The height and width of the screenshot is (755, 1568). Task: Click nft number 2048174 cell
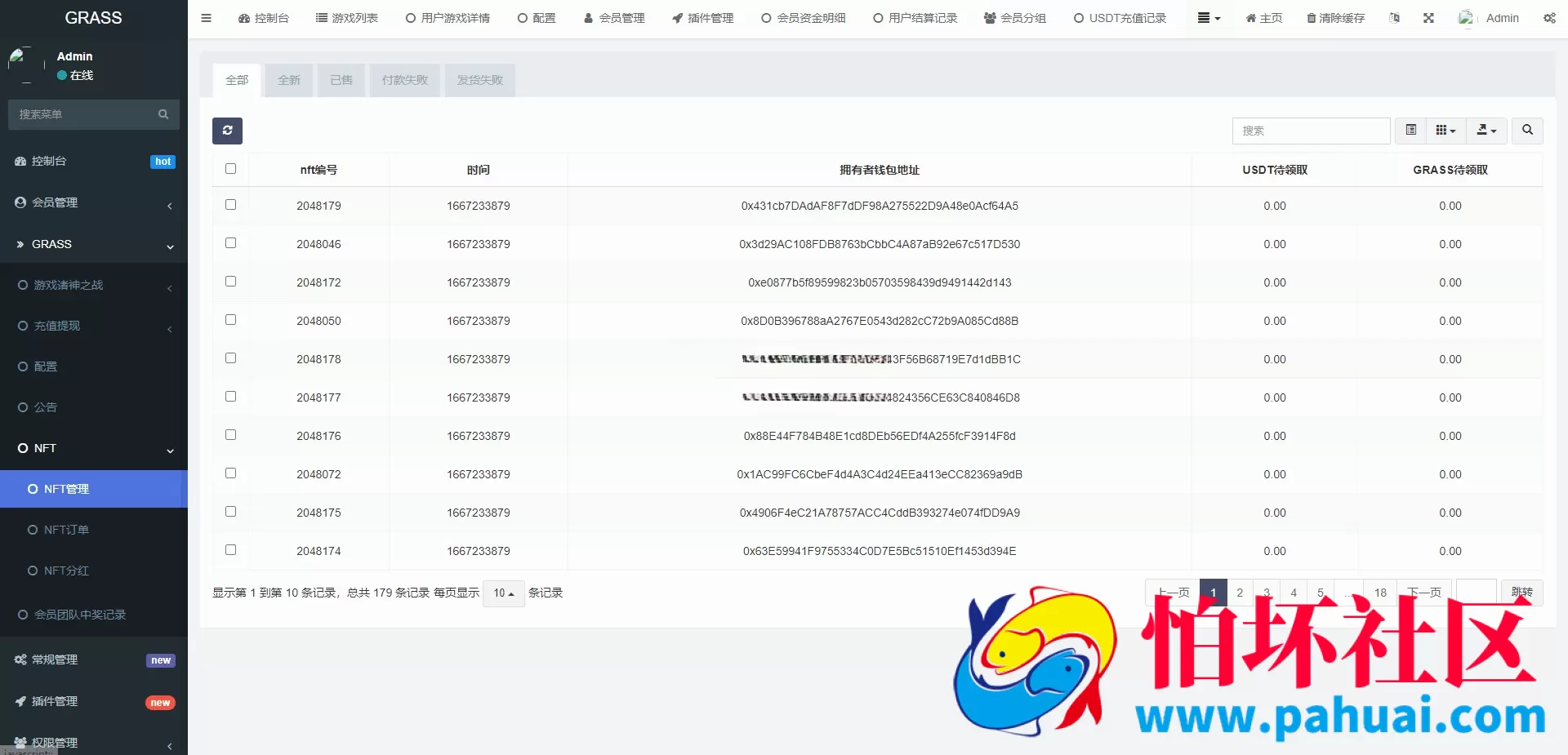tap(318, 551)
